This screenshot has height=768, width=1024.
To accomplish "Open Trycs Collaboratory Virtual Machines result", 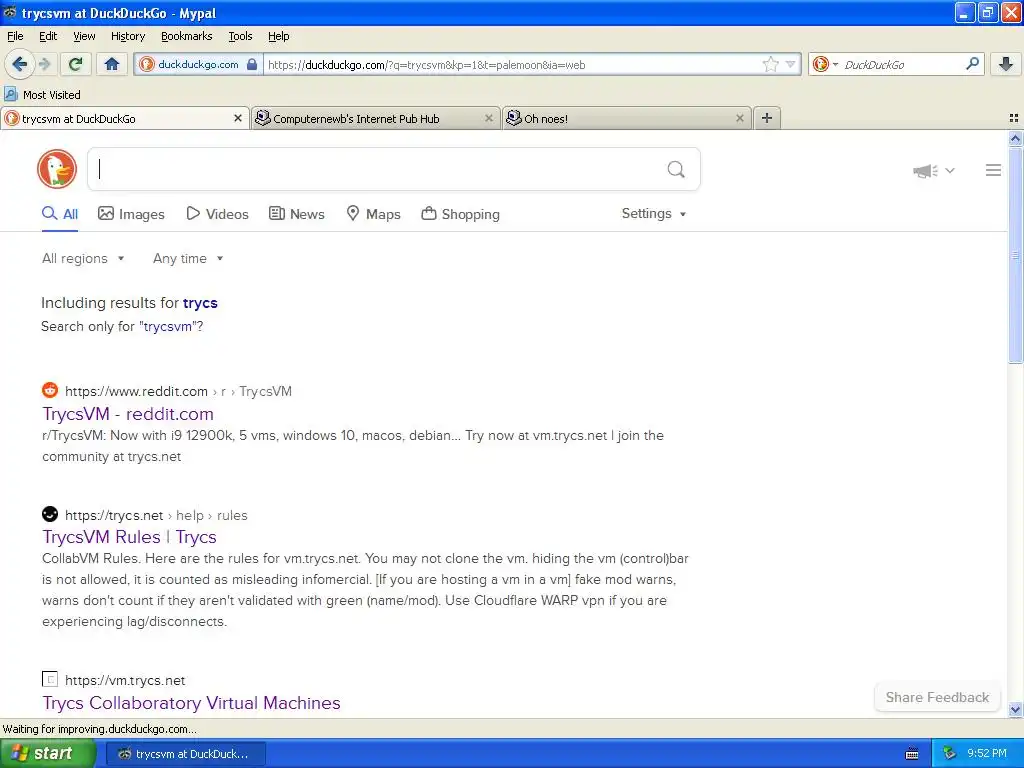I will [191, 703].
